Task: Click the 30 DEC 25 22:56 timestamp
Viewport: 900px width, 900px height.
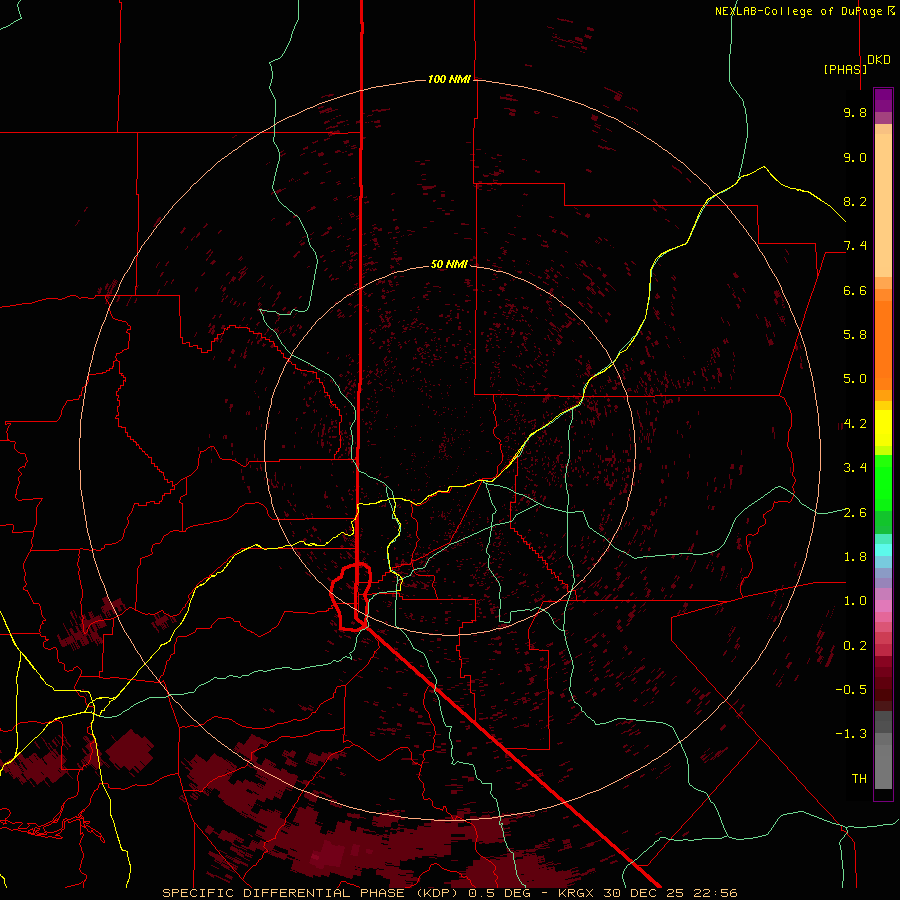Action: click(672, 893)
